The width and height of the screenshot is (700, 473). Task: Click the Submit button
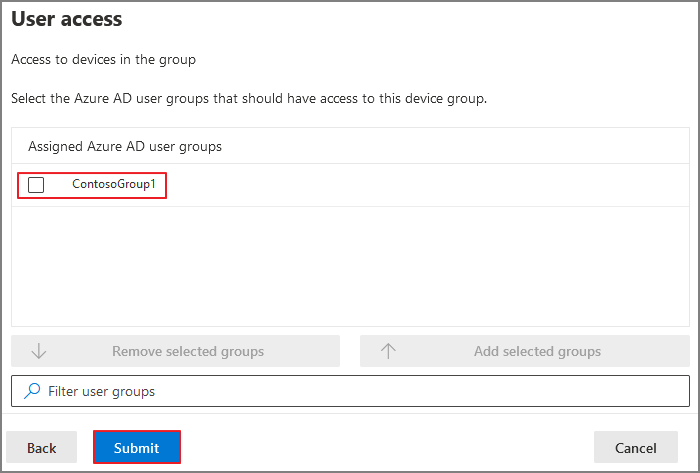(x=137, y=448)
